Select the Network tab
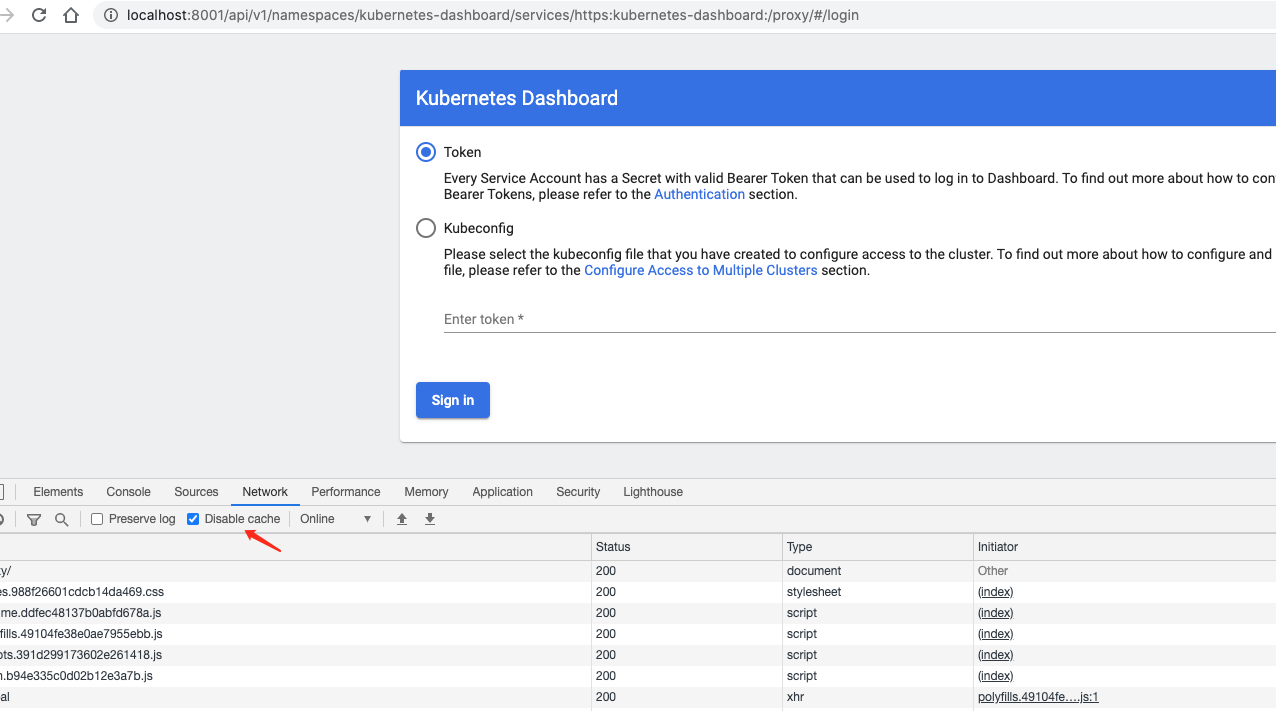This screenshot has height=711, width=1276. 265,492
